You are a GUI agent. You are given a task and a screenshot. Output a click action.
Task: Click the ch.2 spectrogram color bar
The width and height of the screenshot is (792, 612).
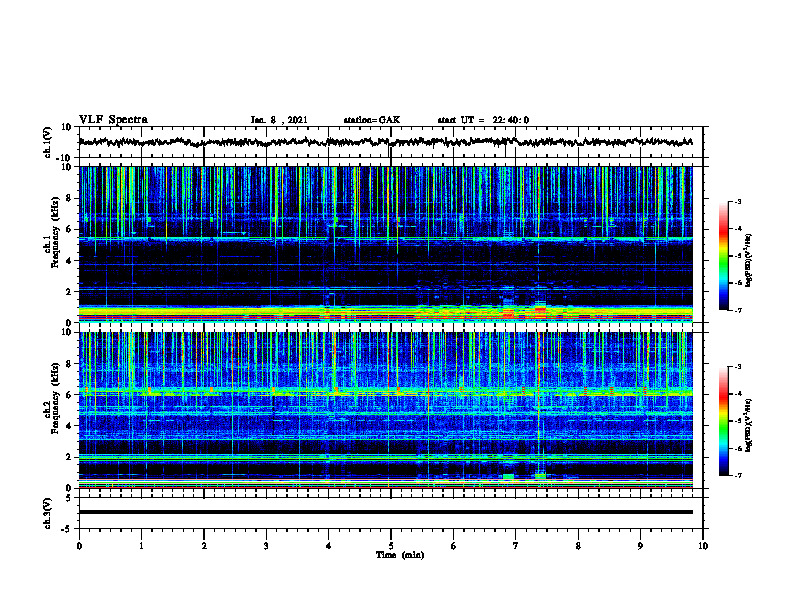coord(723,421)
